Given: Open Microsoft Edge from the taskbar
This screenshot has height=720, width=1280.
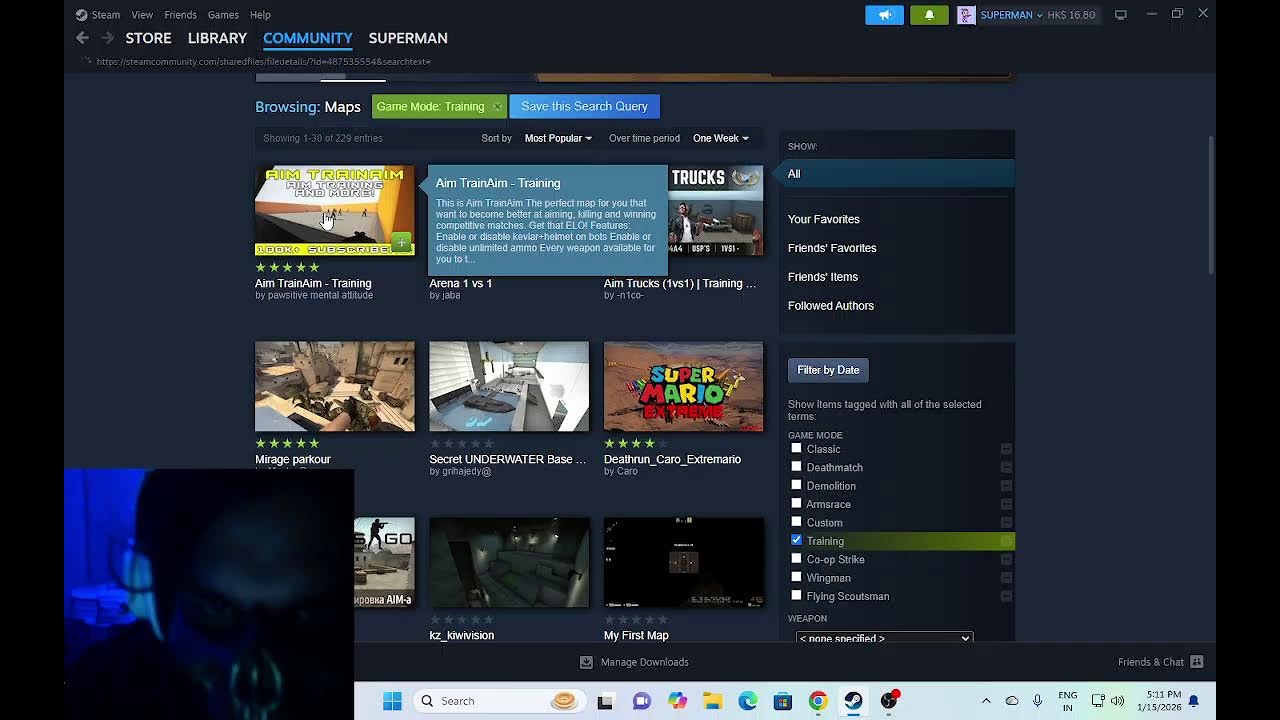Looking at the screenshot, I should (x=748, y=701).
